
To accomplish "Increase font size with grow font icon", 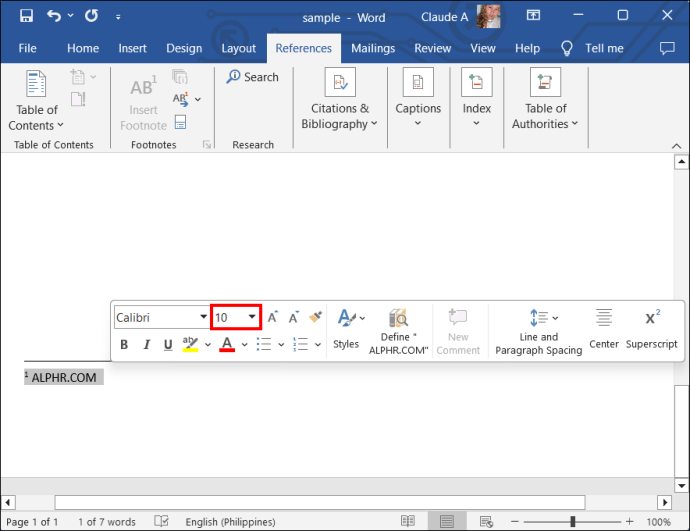I will tap(273, 317).
